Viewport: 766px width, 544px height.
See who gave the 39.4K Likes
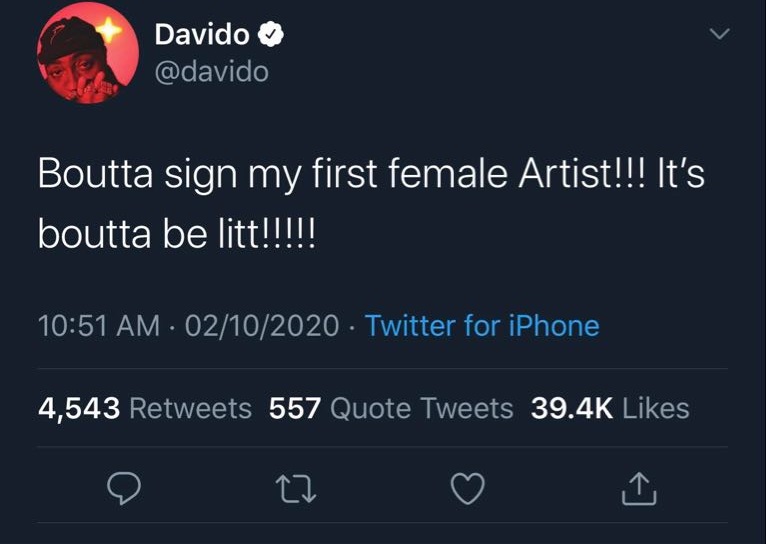[609, 408]
